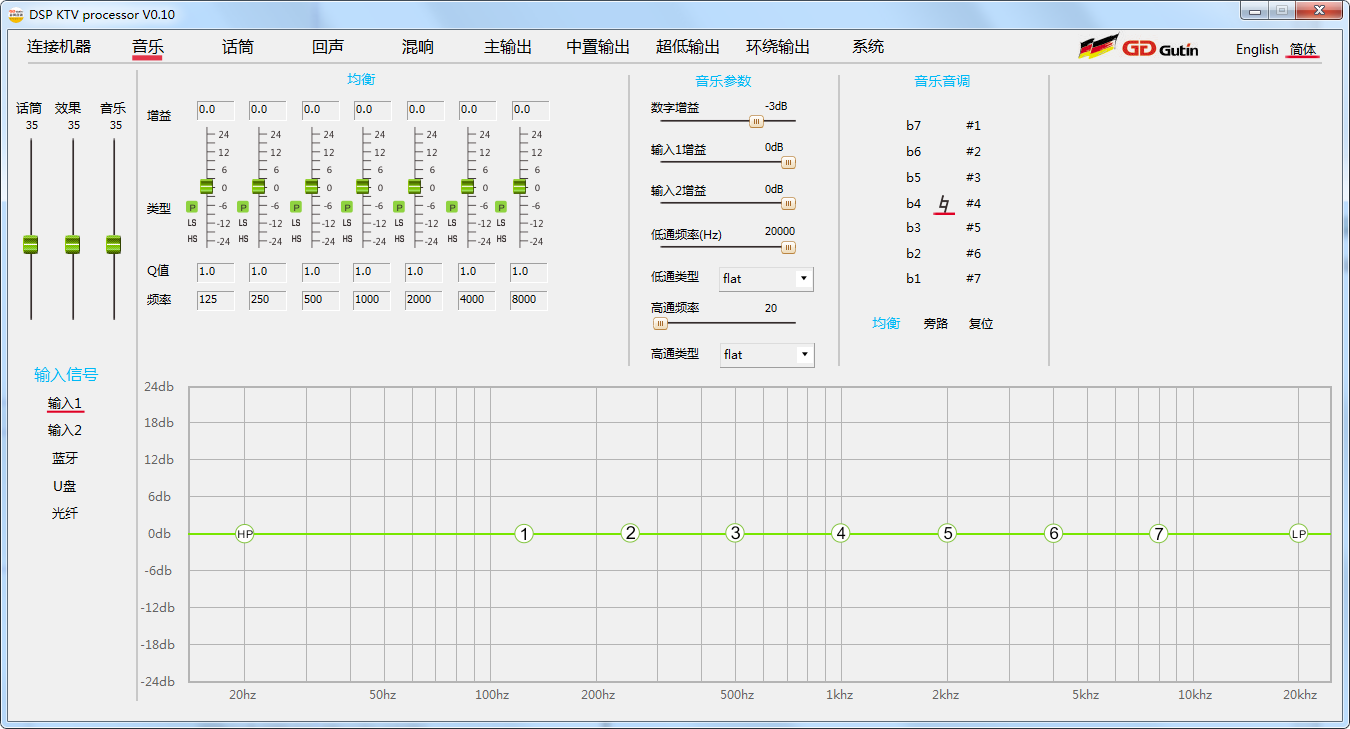This screenshot has height=729, width=1350.
Task: Switch to the 回声 tab
Action: [x=328, y=47]
